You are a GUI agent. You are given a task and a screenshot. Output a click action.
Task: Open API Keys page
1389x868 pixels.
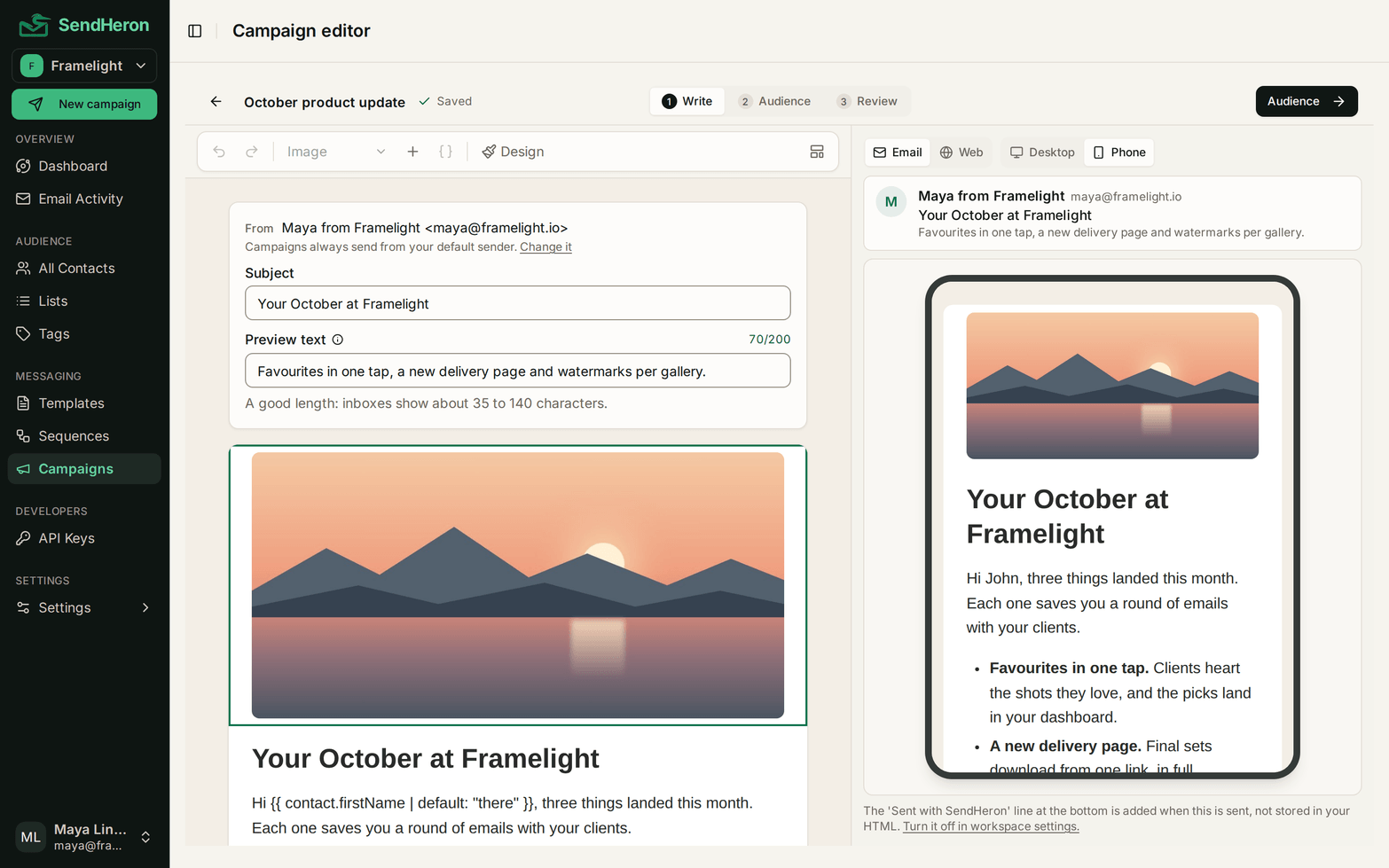[x=84, y=538]
